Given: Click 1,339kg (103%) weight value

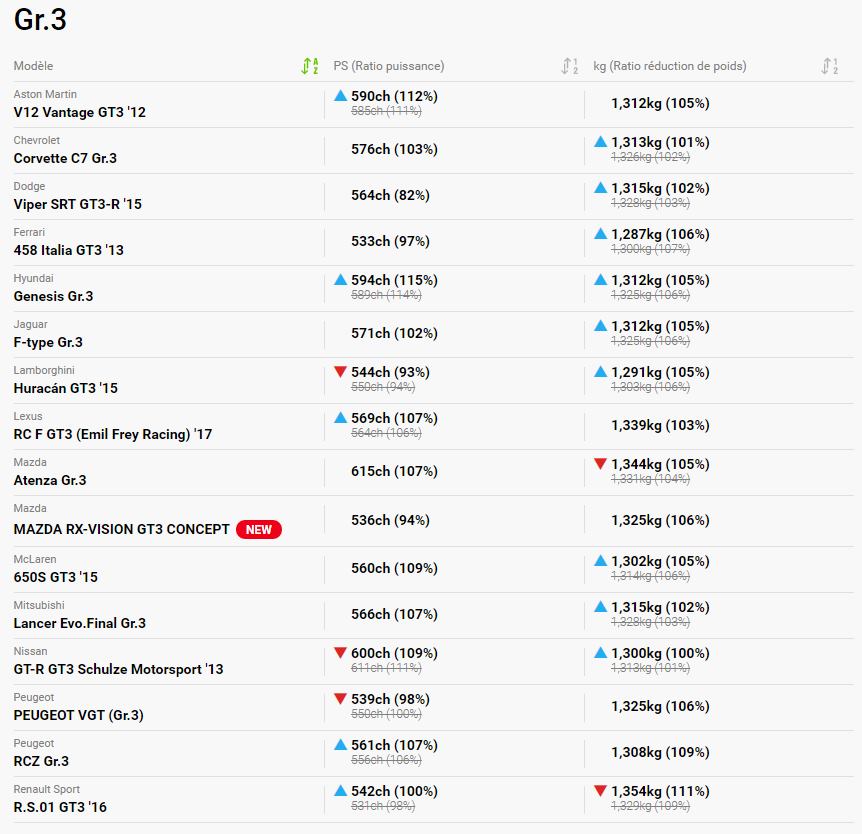Looking at the screenshot, I should point(660,426).
